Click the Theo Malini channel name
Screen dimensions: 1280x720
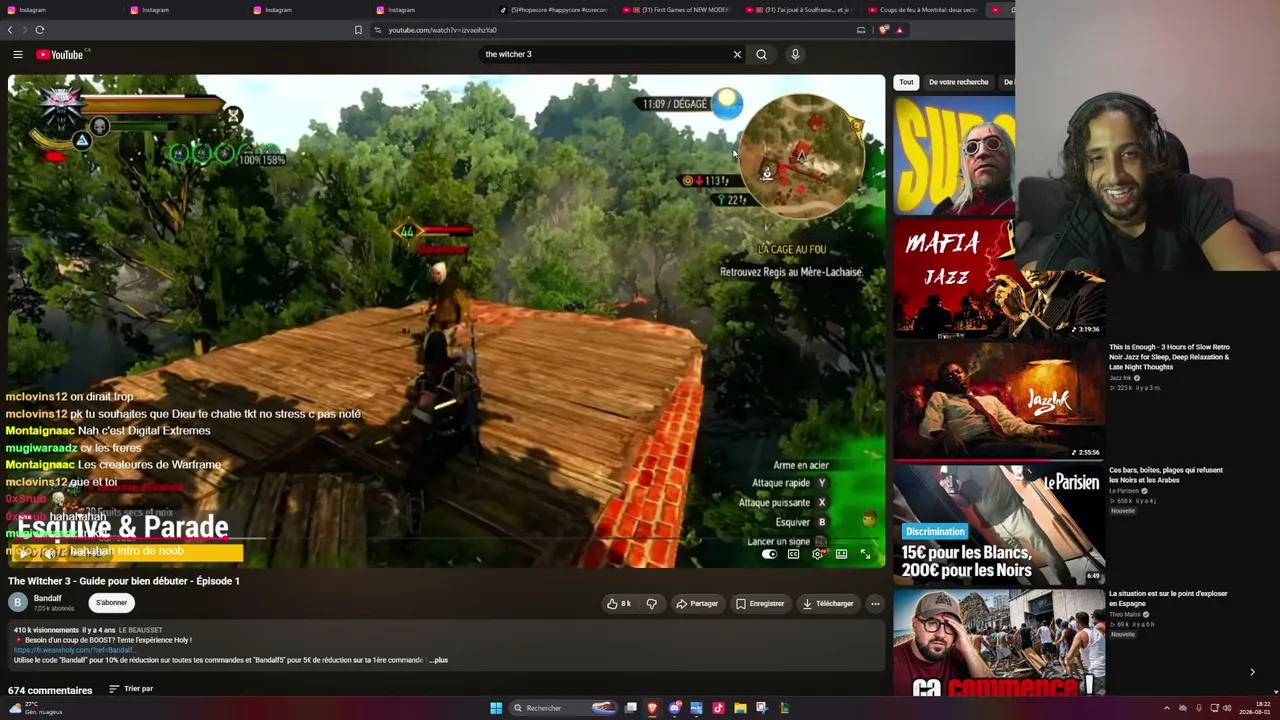pos(1125,614)
